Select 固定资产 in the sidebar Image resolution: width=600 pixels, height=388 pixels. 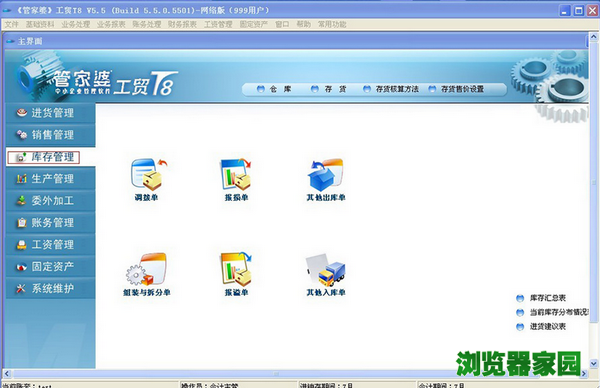pyautogui.click(x=50, y=266)
